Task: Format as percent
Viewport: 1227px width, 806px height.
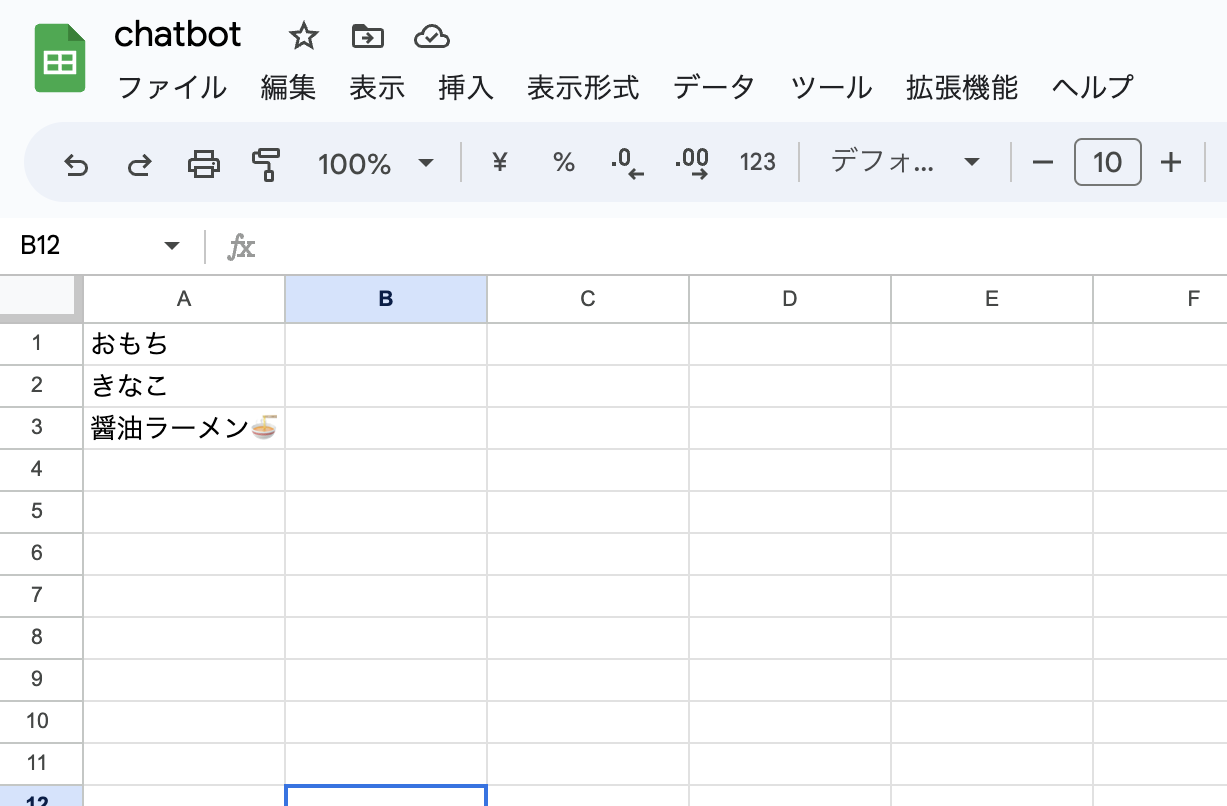Action: tap(564, 162)
